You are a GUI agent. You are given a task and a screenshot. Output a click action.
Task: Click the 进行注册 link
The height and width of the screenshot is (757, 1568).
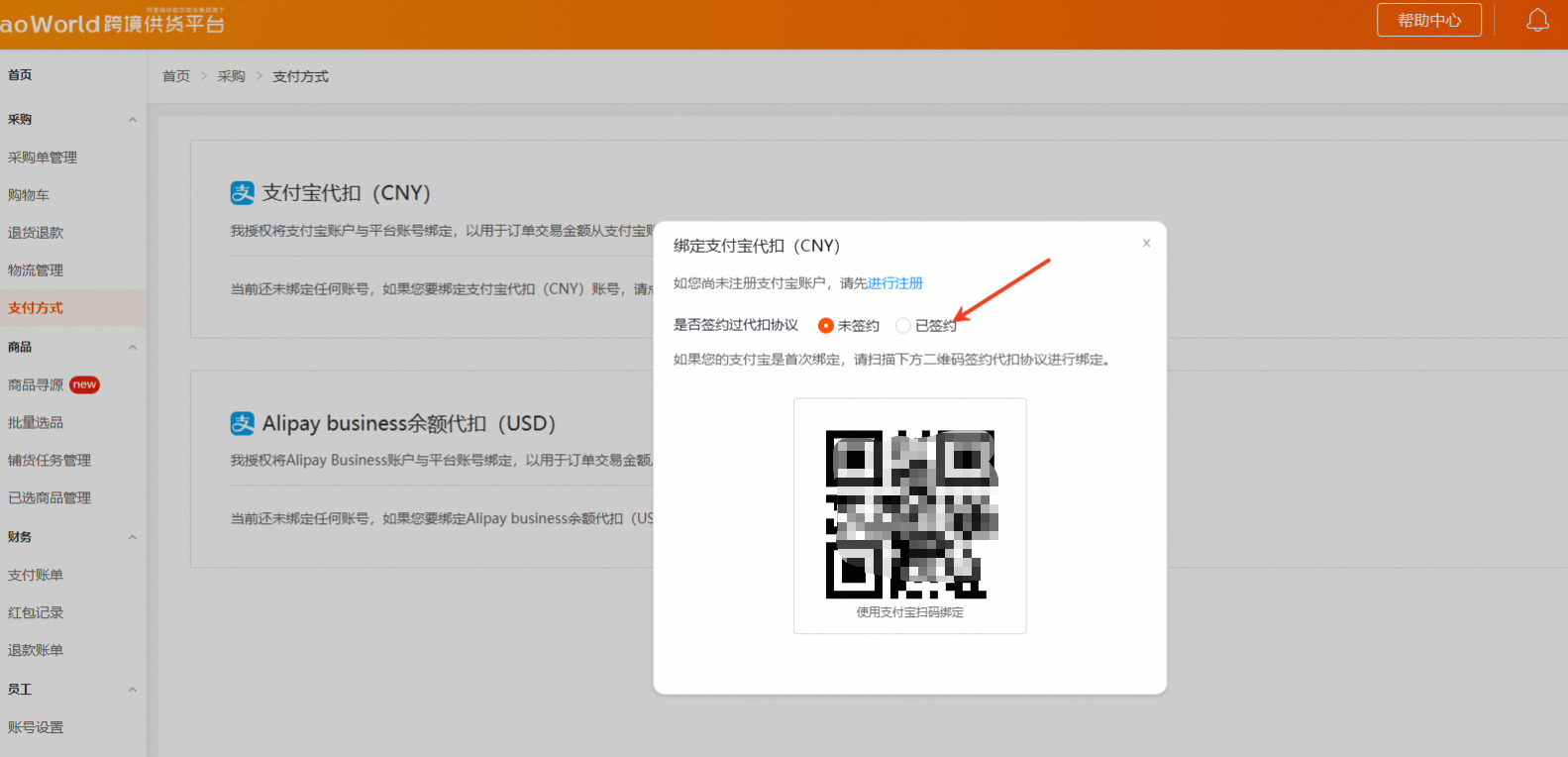tap(895, 283)
